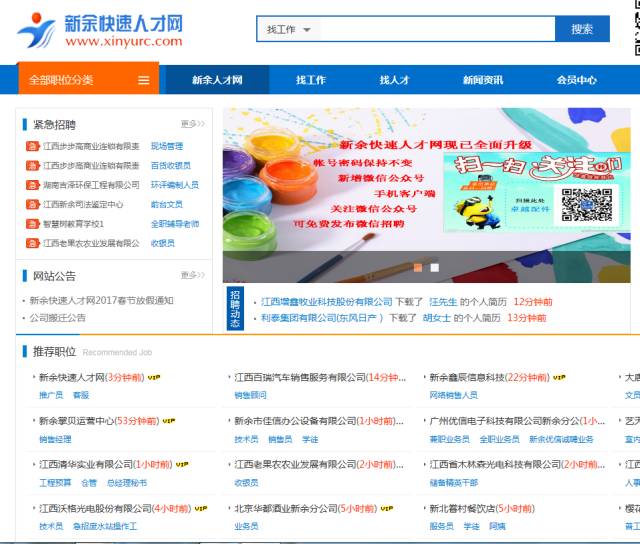640x544 pixels.
Task: Click urgent badge beside 湖南吉泽环保工程有限公司
Action: [32, 185]
